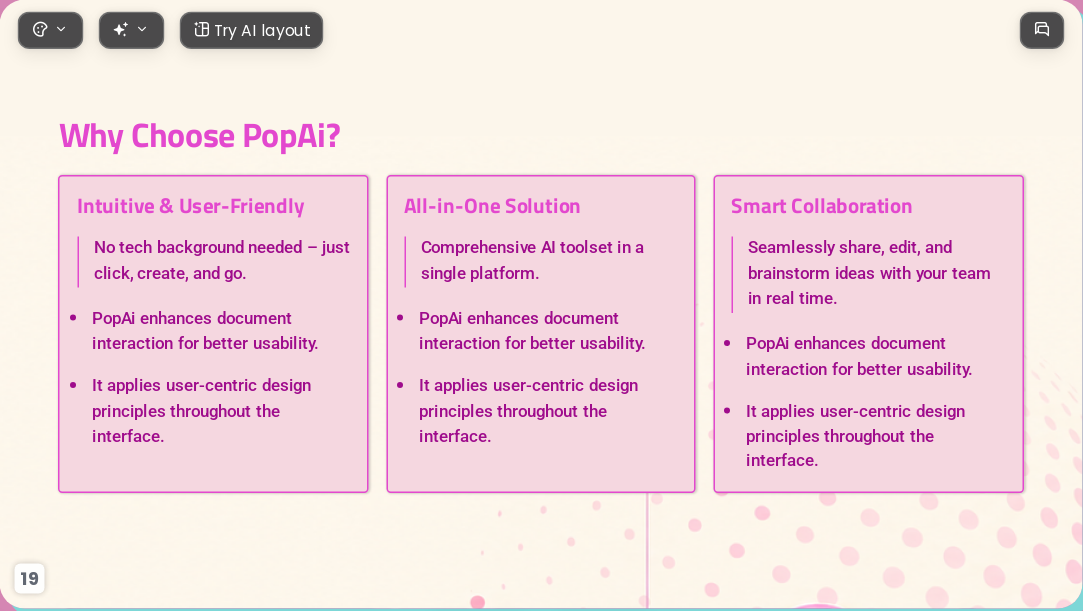Select 'Intuitive & User-Friendly' card heading
The image size is (1083, 611).
(x=191, y=206)
